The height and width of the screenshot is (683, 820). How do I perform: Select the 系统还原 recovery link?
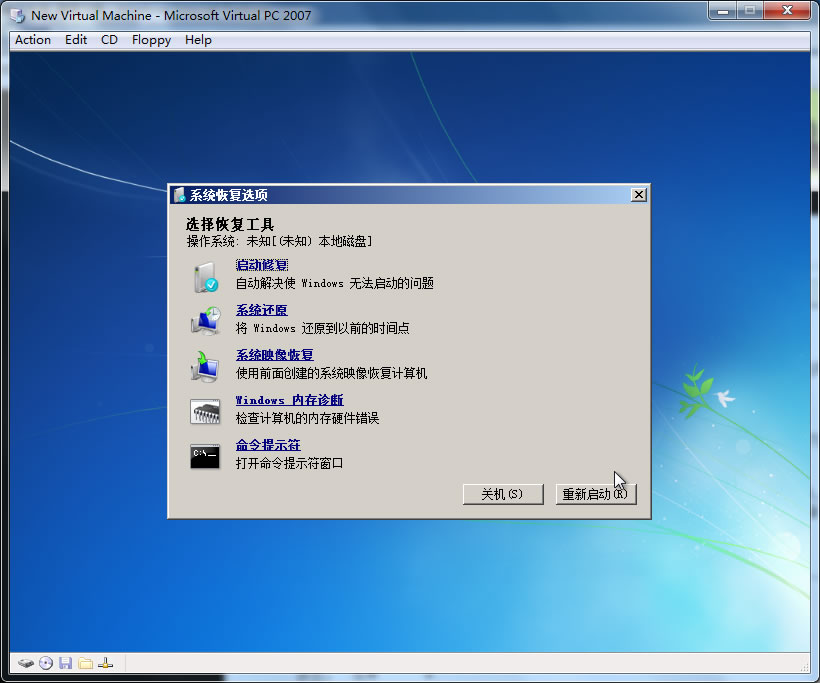tap(261, 309)
